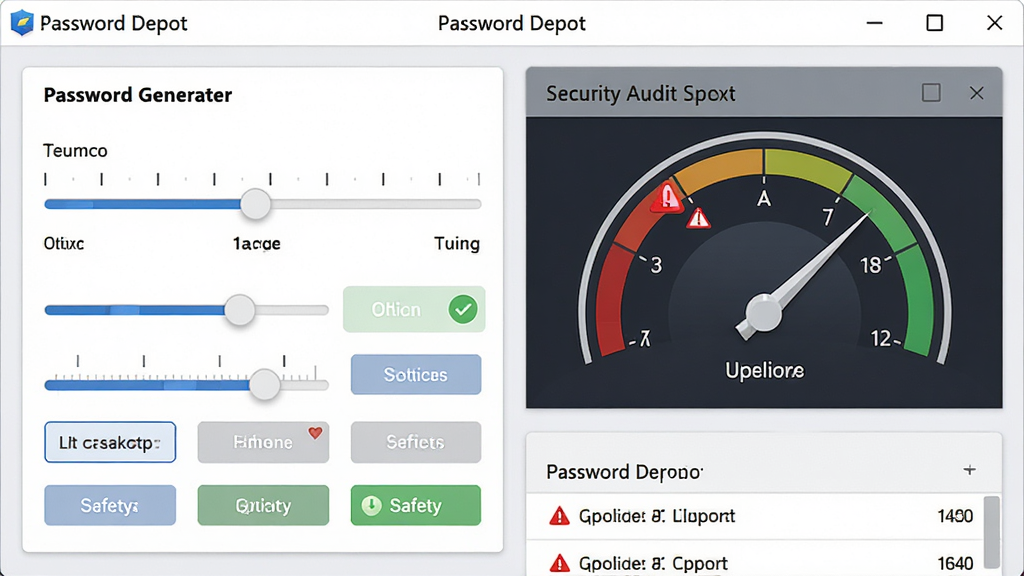
Task: Click the Password Depot shield app icon
Action: 22,24
